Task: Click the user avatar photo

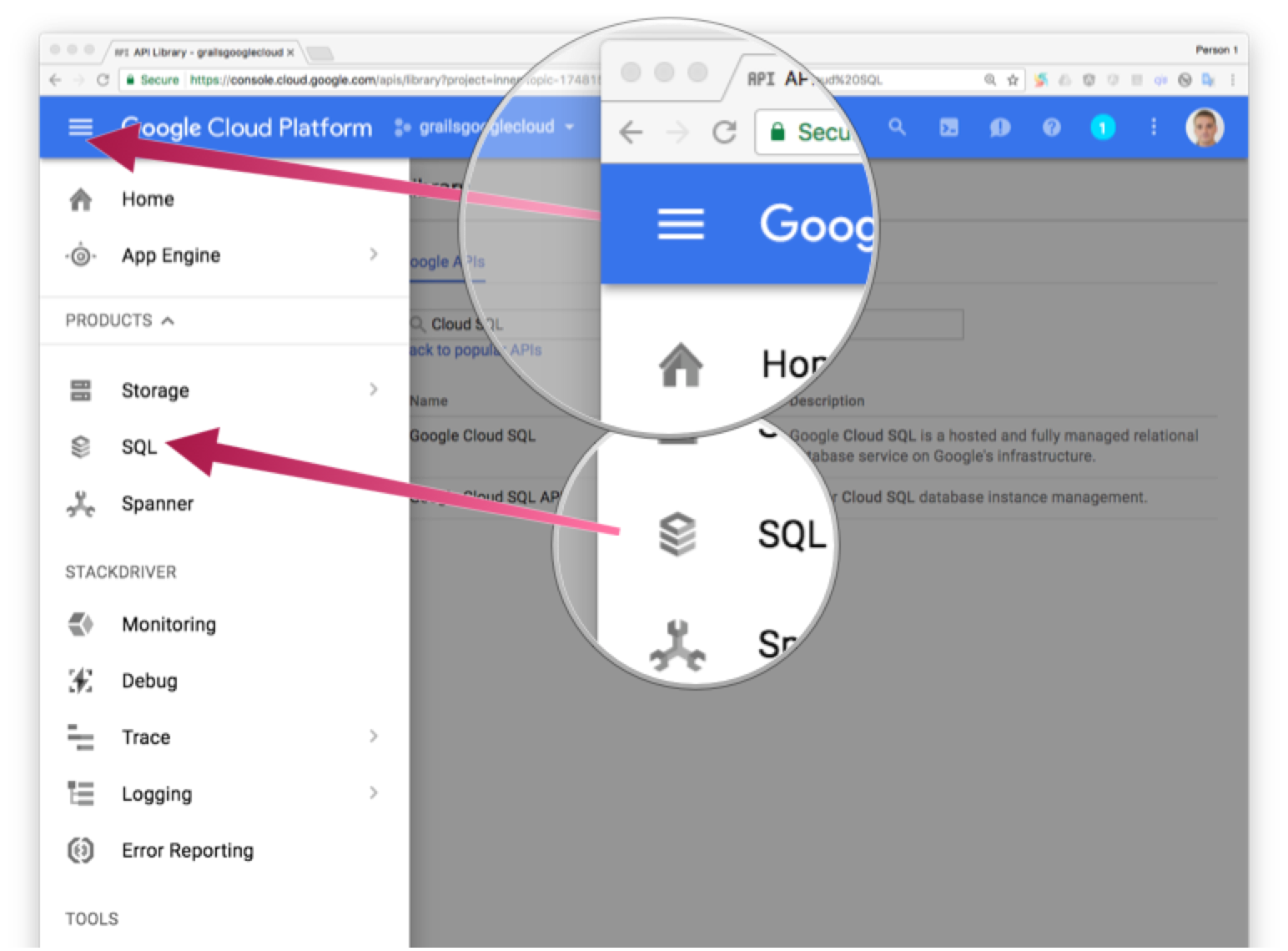Action: (1205, 128)
